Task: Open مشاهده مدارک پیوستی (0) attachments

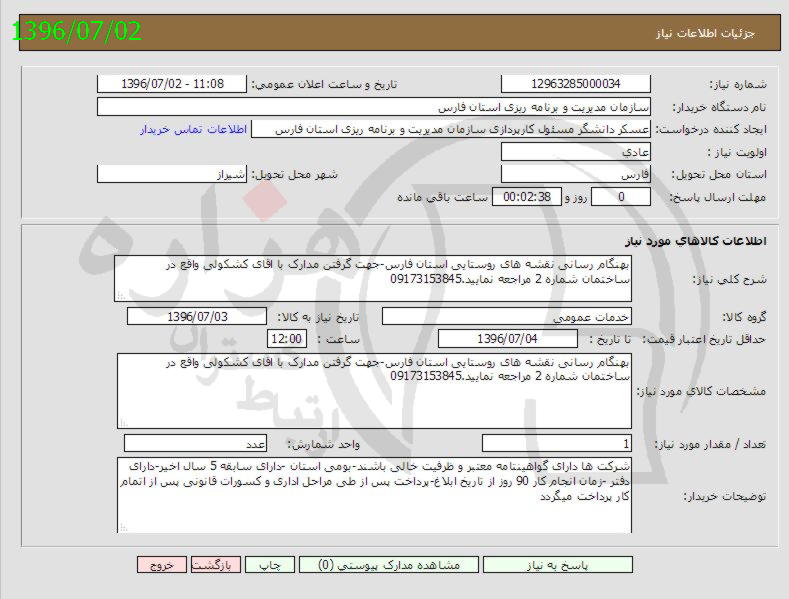Action: click(385, 565)
